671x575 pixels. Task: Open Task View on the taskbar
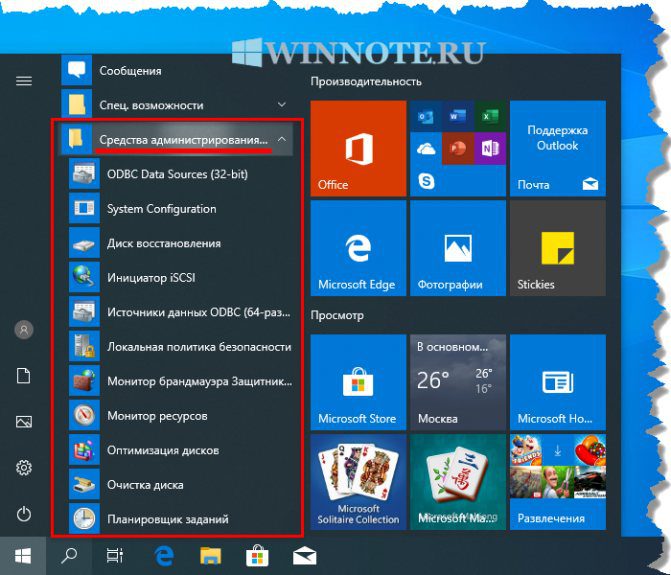(115, 556)
